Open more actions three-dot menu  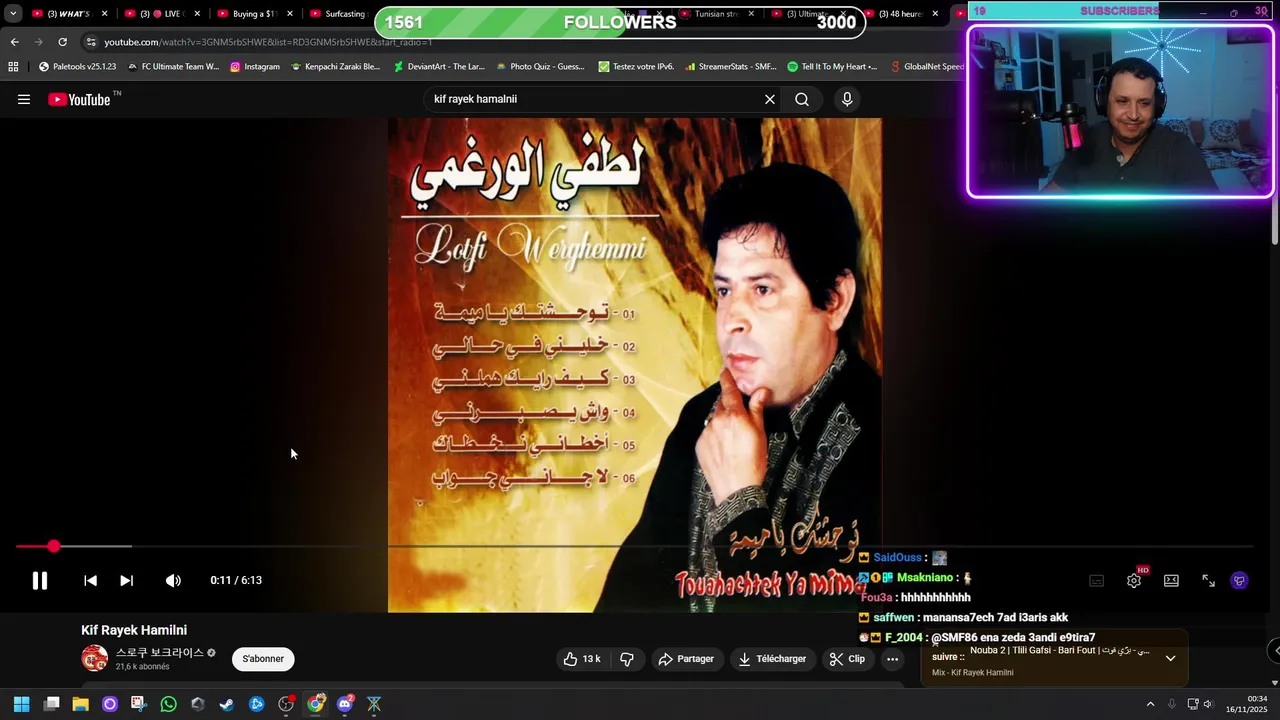pyautogui.click(x=892, y=659)
